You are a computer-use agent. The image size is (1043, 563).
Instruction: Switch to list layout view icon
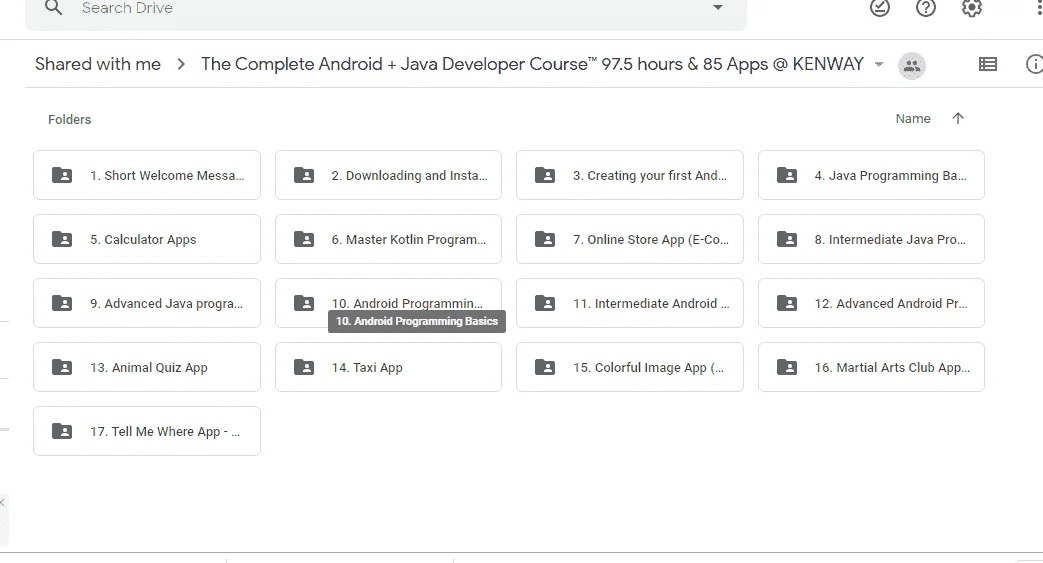[988, 64]
